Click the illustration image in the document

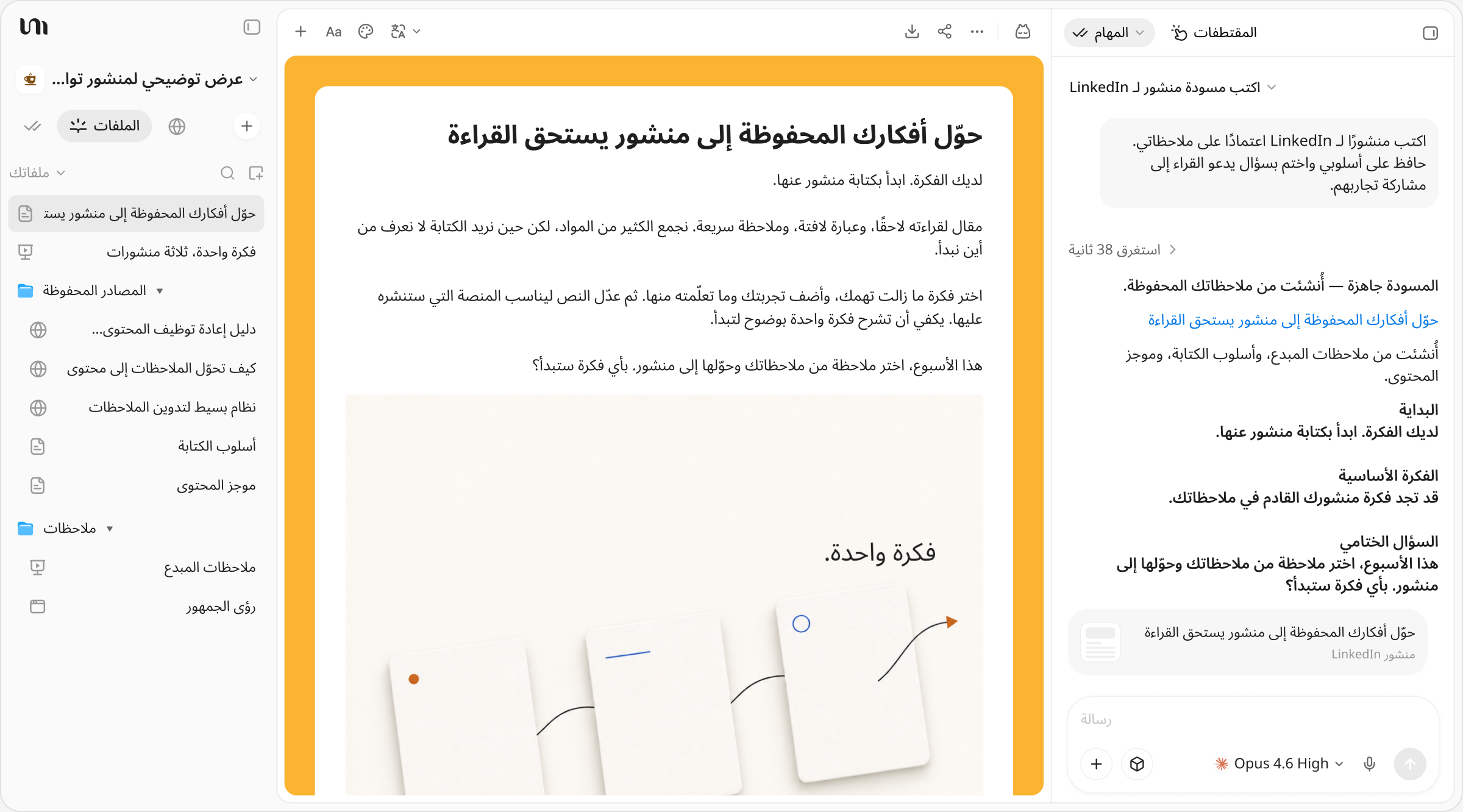(x=664, y=596)
